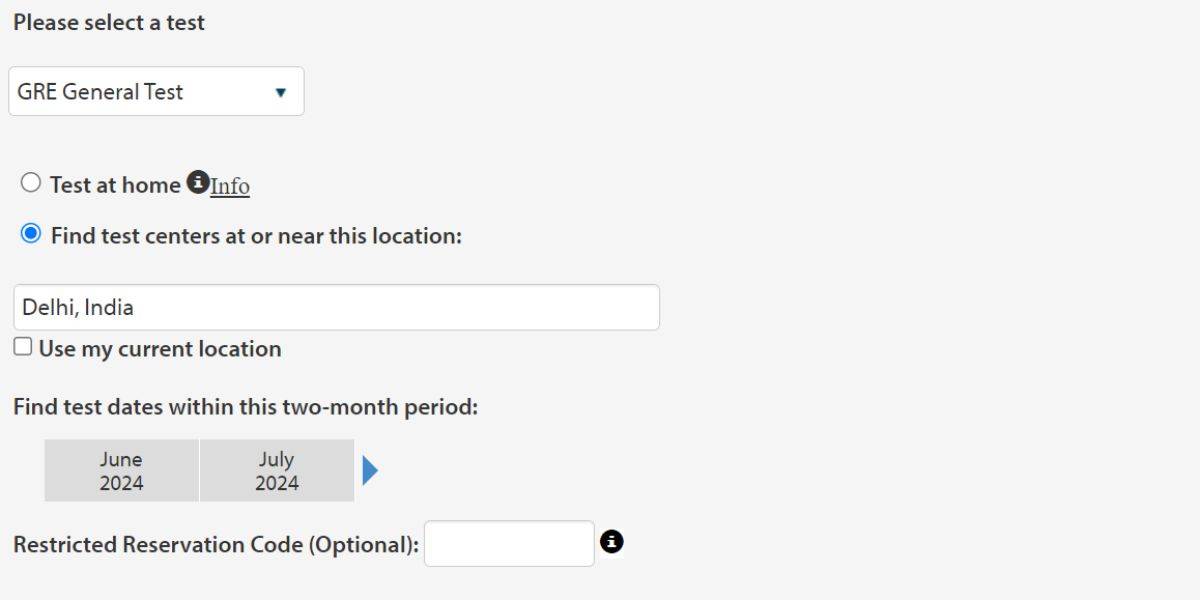Select the Find test centers radio button

pyautogui.click(x=31, y=234)
